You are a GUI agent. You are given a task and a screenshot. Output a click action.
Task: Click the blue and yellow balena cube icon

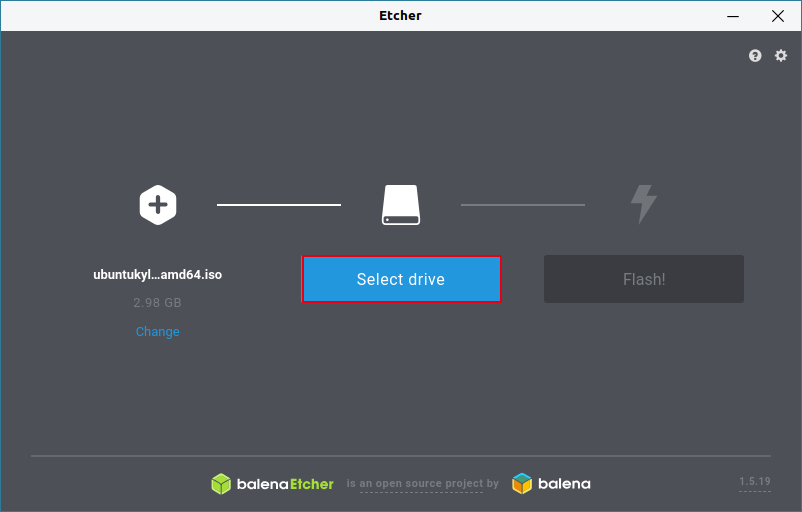tap(522, 484)
